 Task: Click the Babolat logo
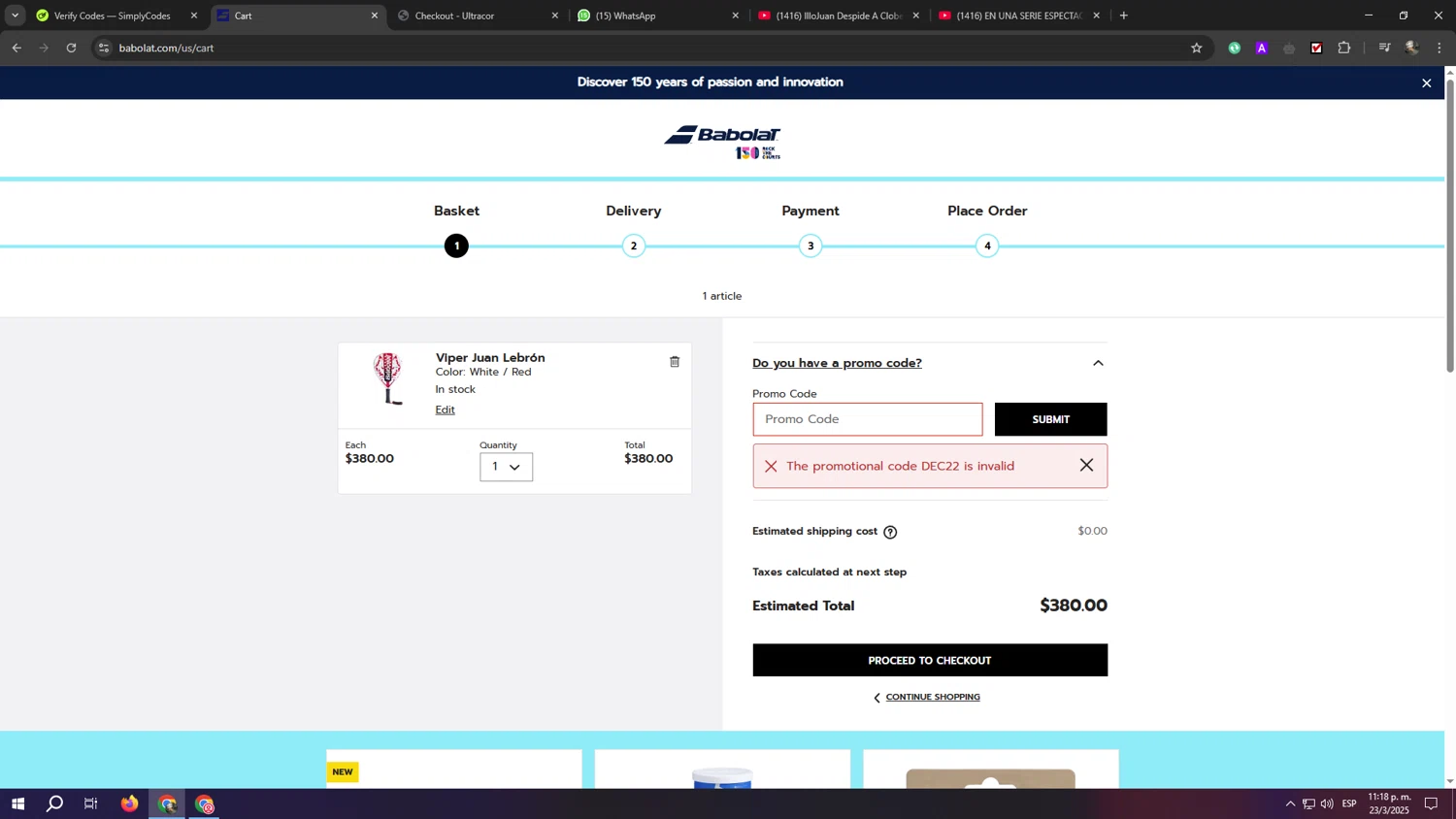pos(723,142)
